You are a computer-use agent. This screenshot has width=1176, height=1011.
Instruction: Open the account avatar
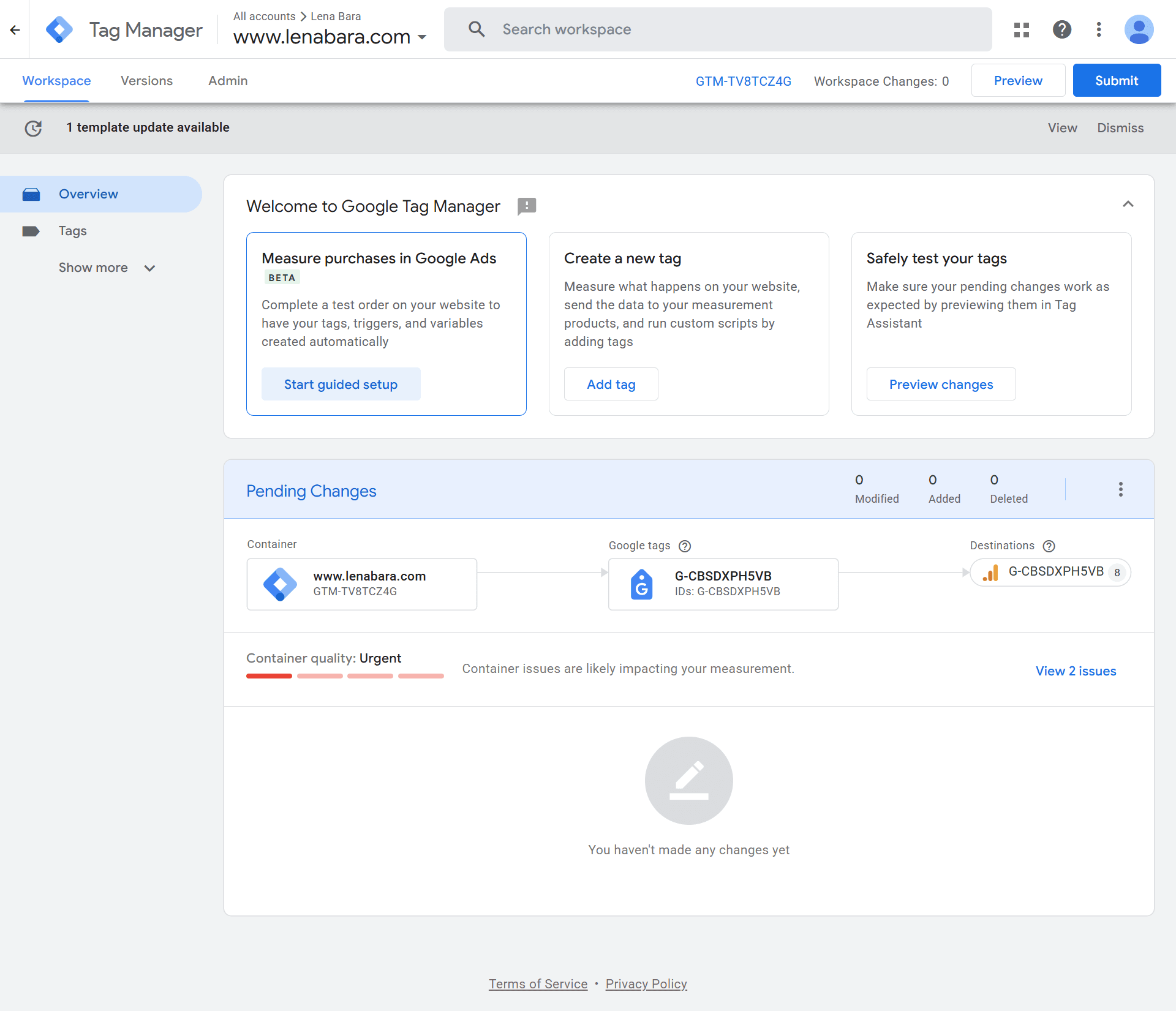pyautogui.click(x=1139, y=29)
